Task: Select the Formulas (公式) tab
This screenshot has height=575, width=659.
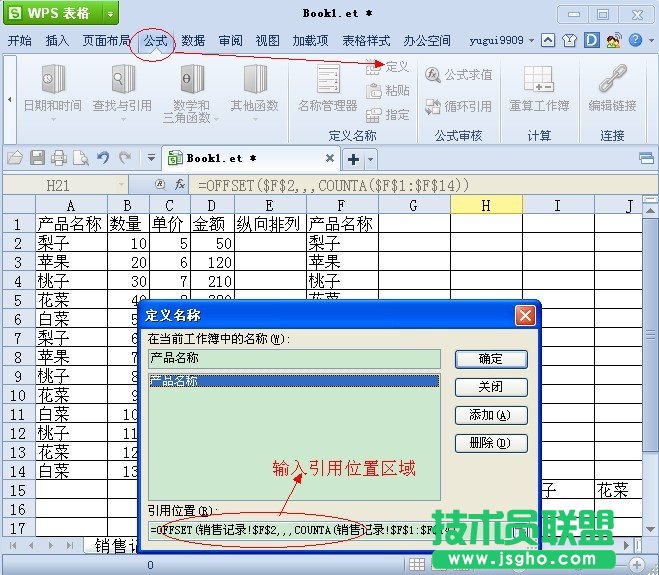Action: [156, 41]
